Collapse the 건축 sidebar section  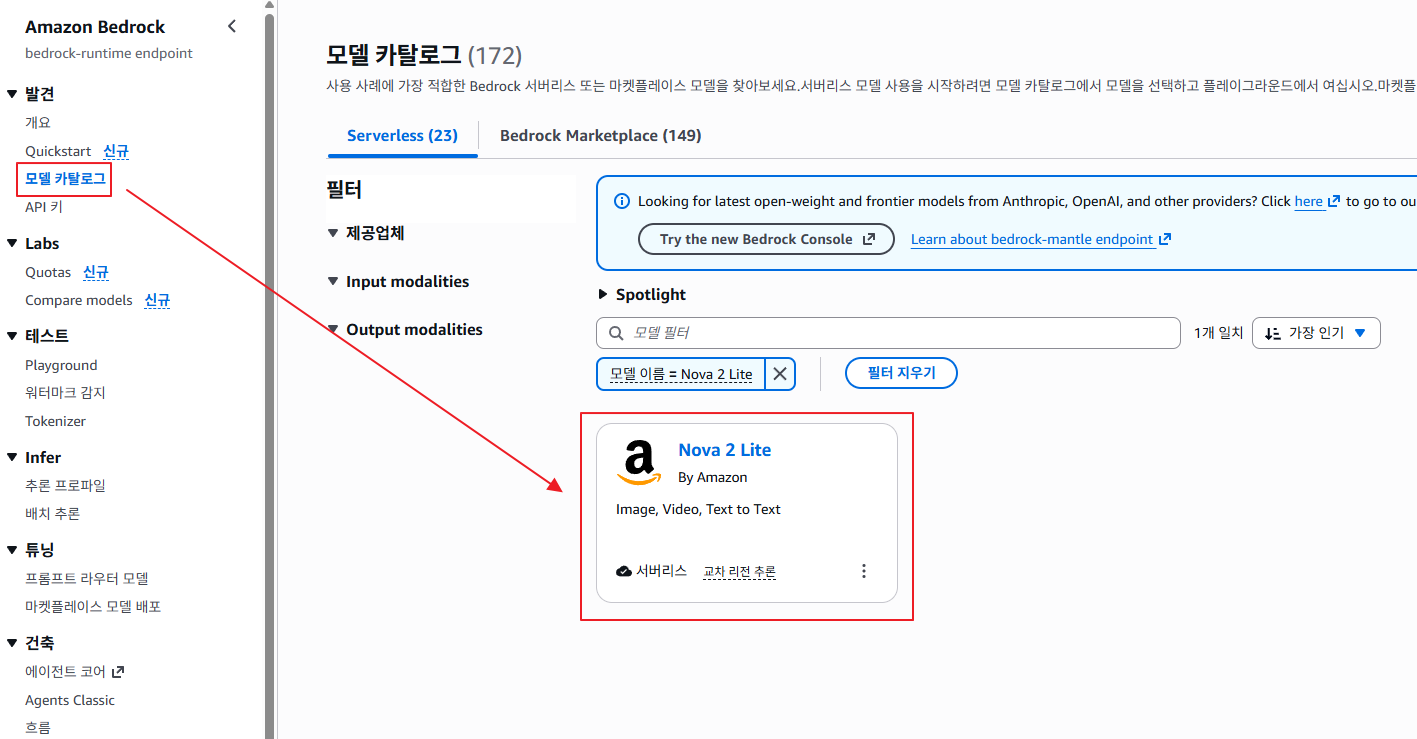13,643
